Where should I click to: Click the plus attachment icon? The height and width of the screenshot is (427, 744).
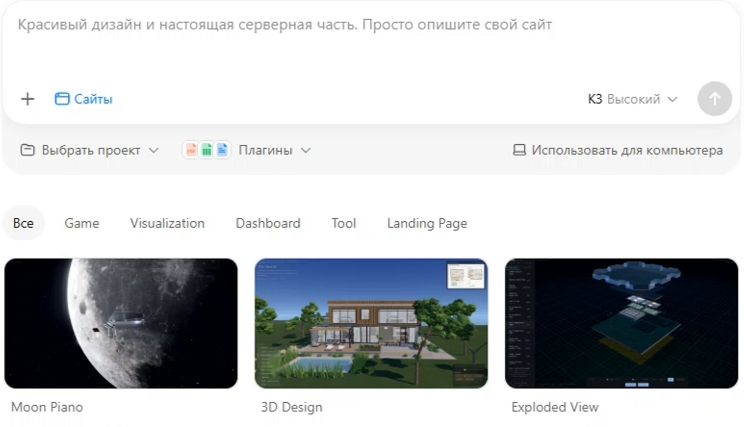coord(28,99)
